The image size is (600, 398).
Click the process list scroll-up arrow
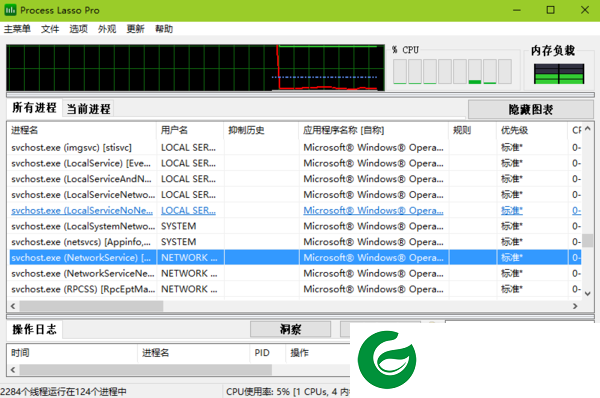(588, 129)
